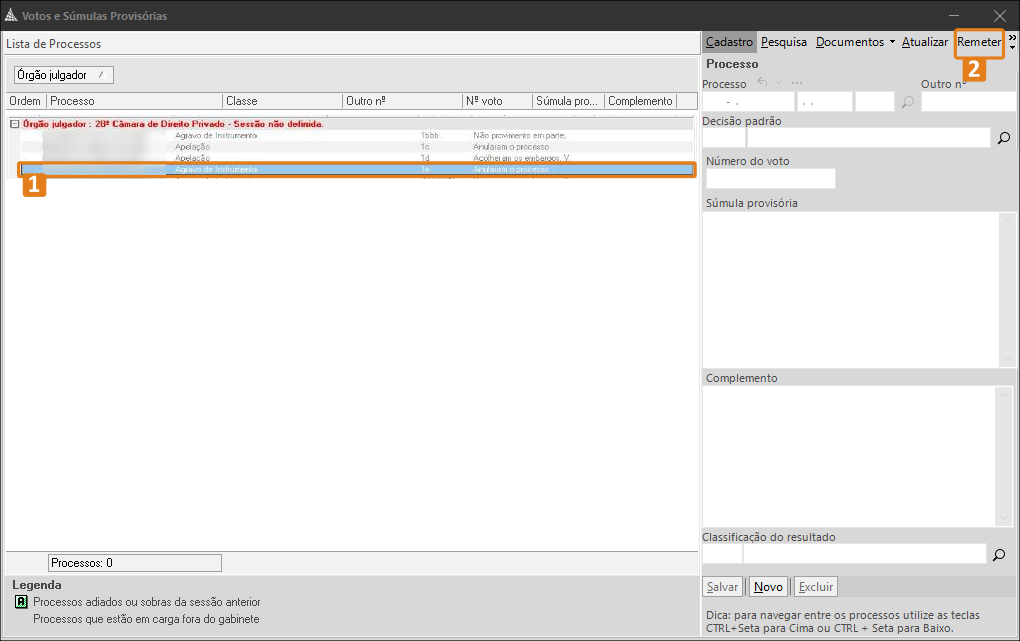
Task: Sort by the Súmula pro... column header
Action: pos(569,101)
